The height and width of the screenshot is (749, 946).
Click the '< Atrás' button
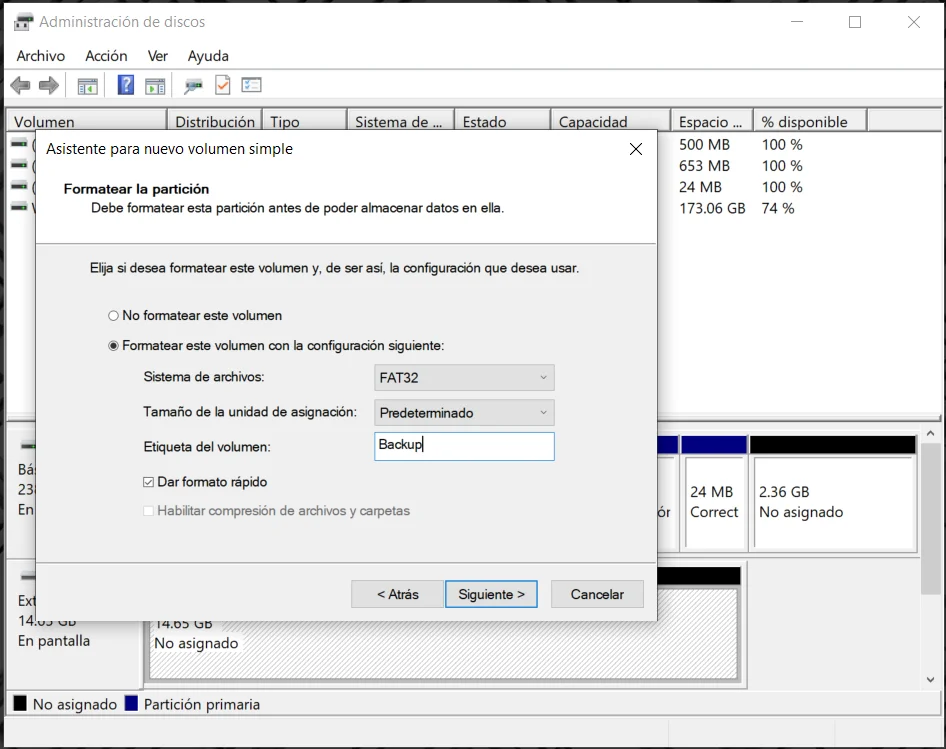(x=397, y=594)
